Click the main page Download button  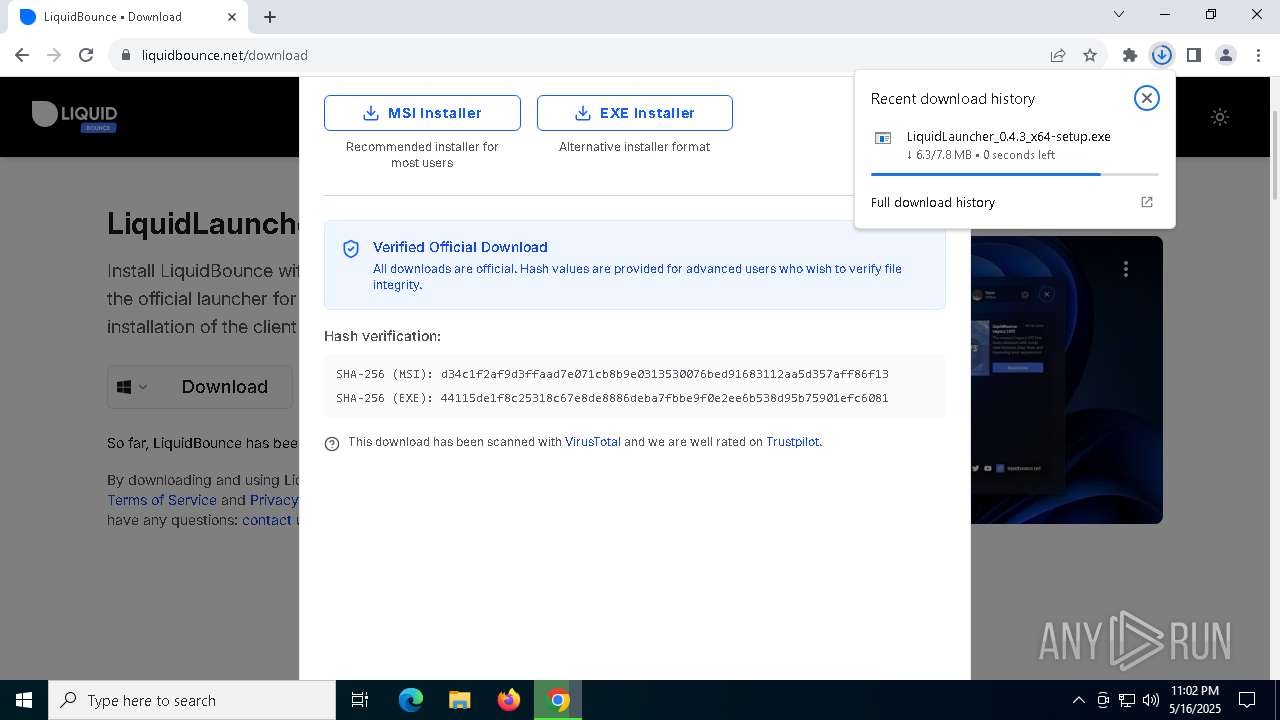click(x=225, y=387)
